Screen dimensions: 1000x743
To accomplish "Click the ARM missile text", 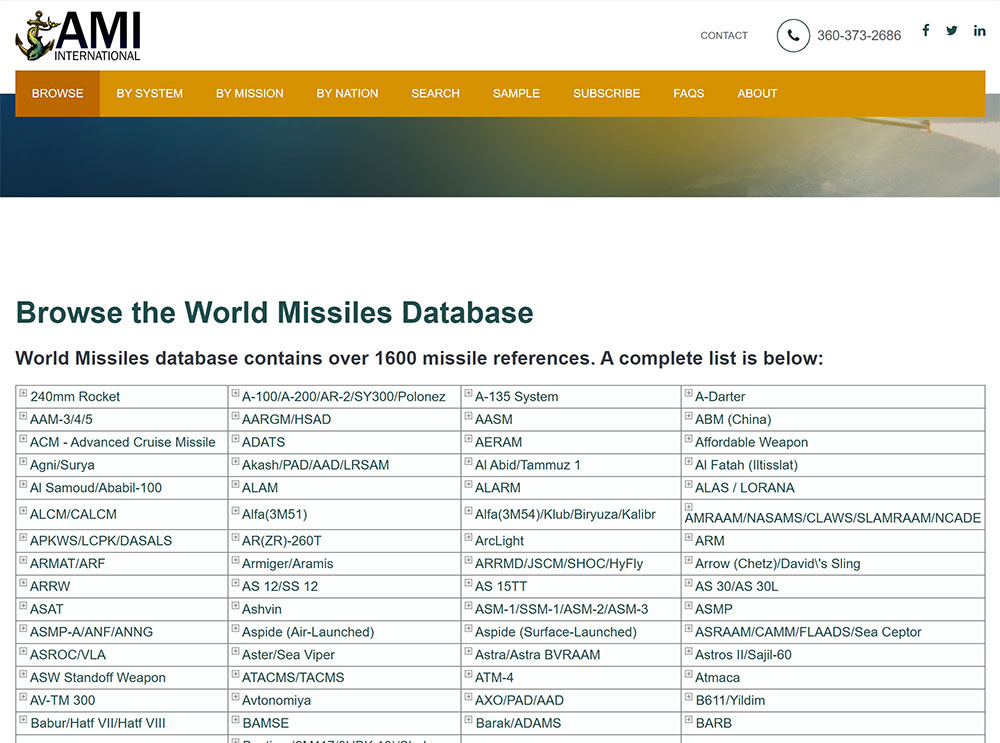I will [x=710, y=541].
